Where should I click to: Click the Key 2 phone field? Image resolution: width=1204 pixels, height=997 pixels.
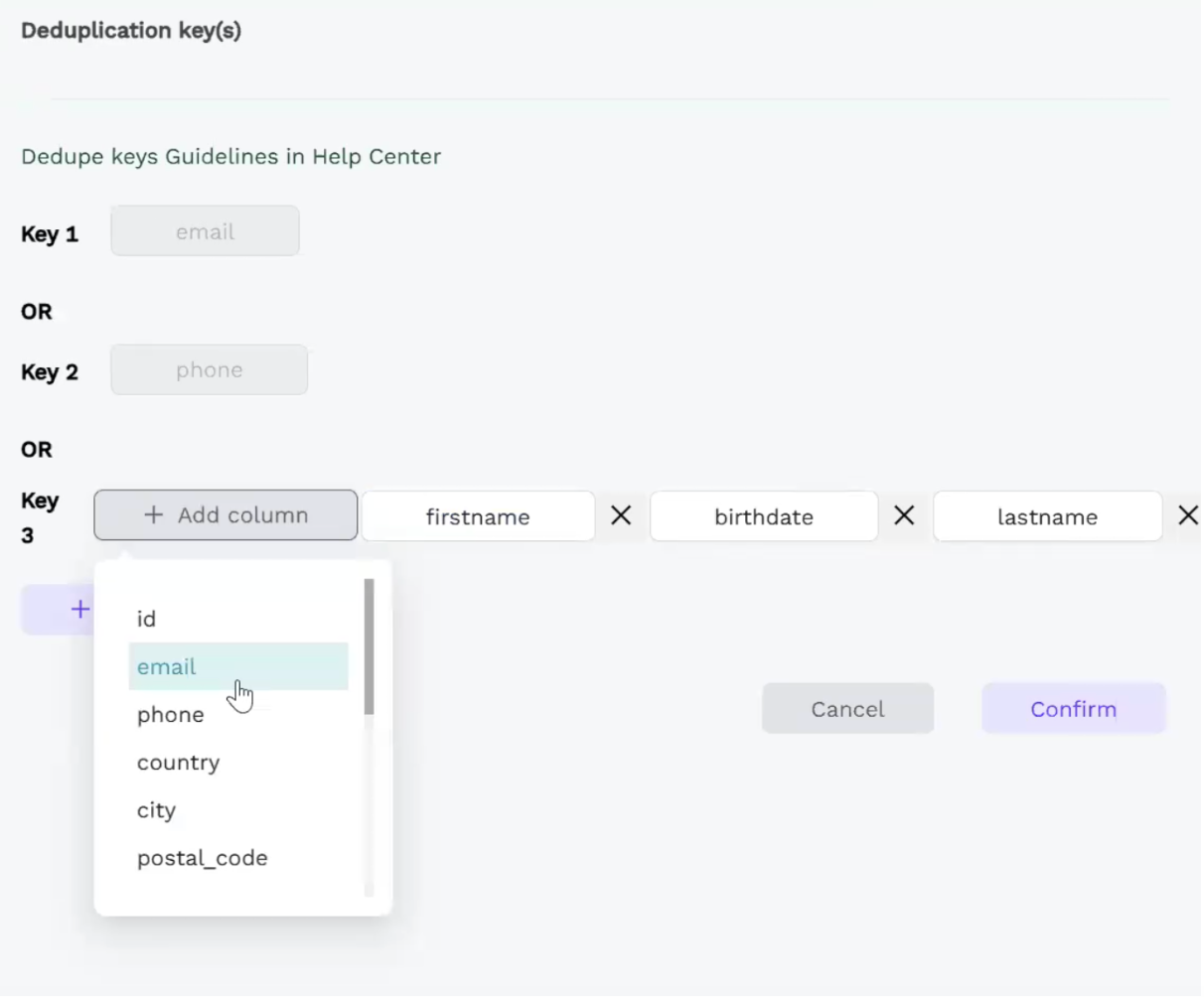click(x=209, y=369)
